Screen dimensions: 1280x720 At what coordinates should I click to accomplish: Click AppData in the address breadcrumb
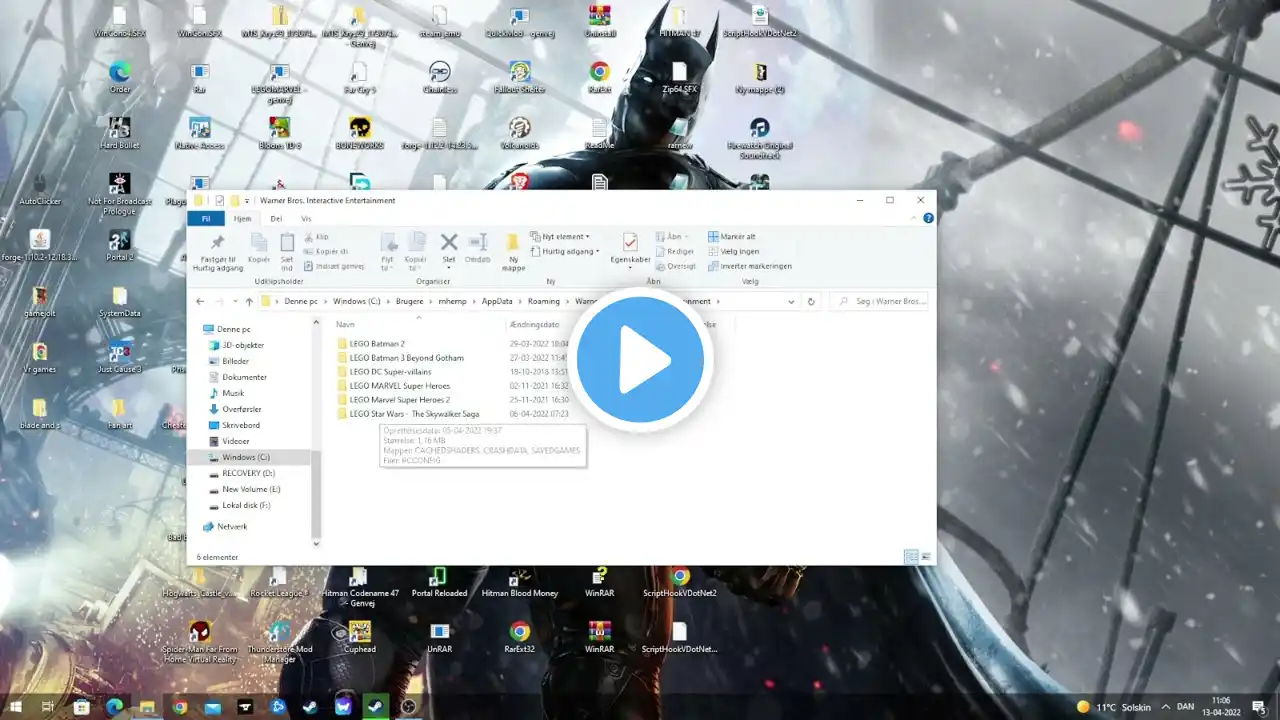497,301
